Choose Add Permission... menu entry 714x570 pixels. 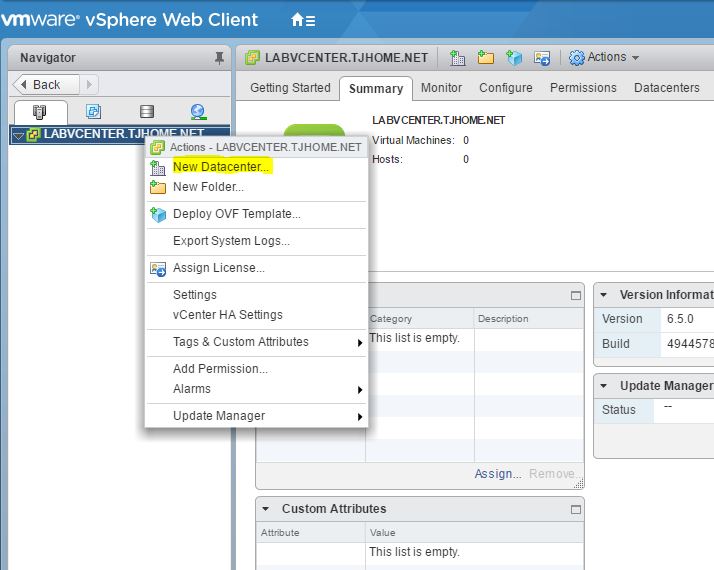[x=220, y=369]
